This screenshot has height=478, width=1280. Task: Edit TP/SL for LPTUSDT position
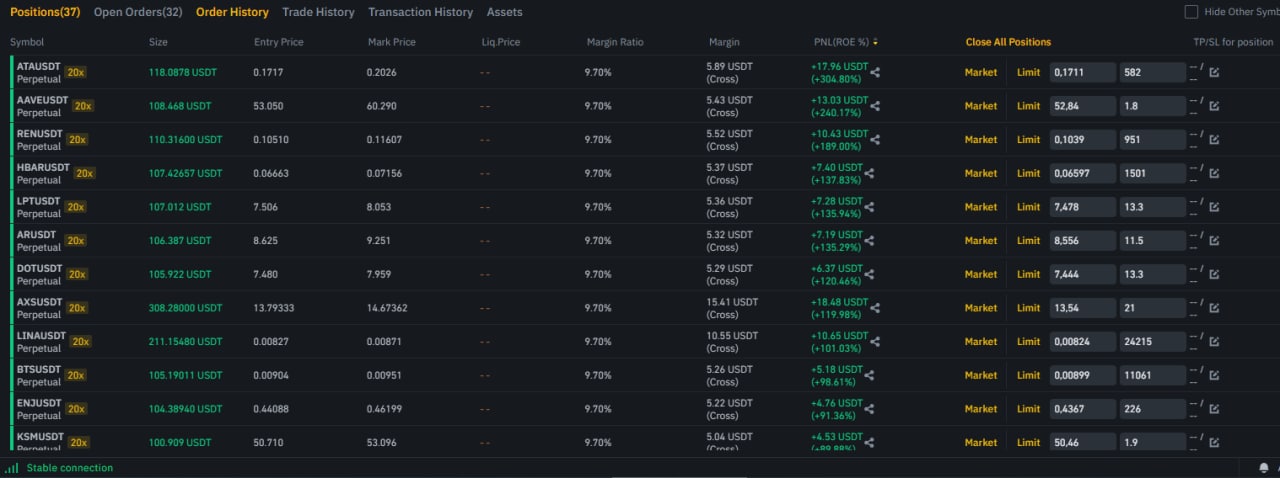(x=1214, y=207)
